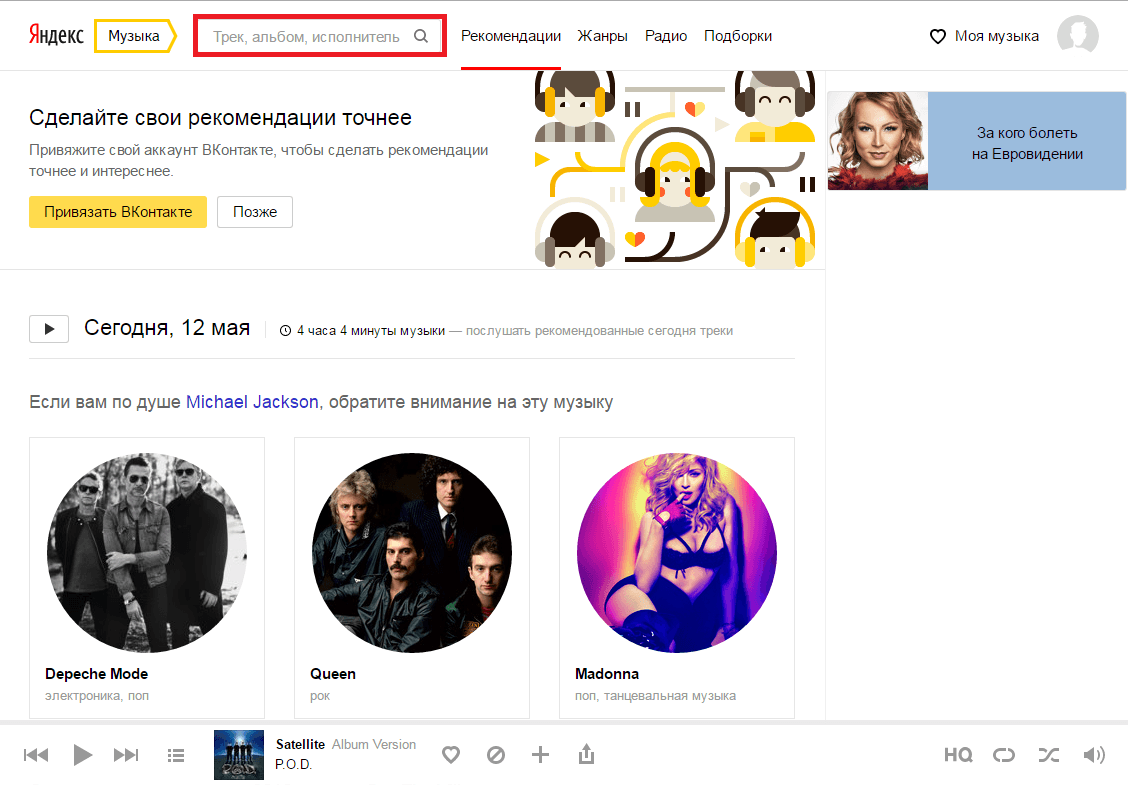Share the current track
Viewport: 1128px width, 785px height.
pyautogui.click(x=587, y=755)
